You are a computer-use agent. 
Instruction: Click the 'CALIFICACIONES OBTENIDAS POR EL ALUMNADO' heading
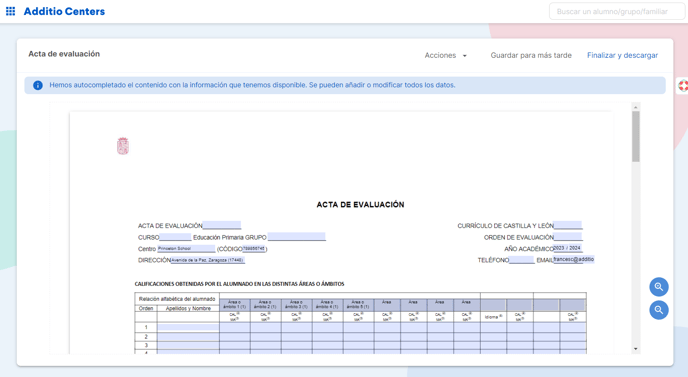click(x=239, y=284)
